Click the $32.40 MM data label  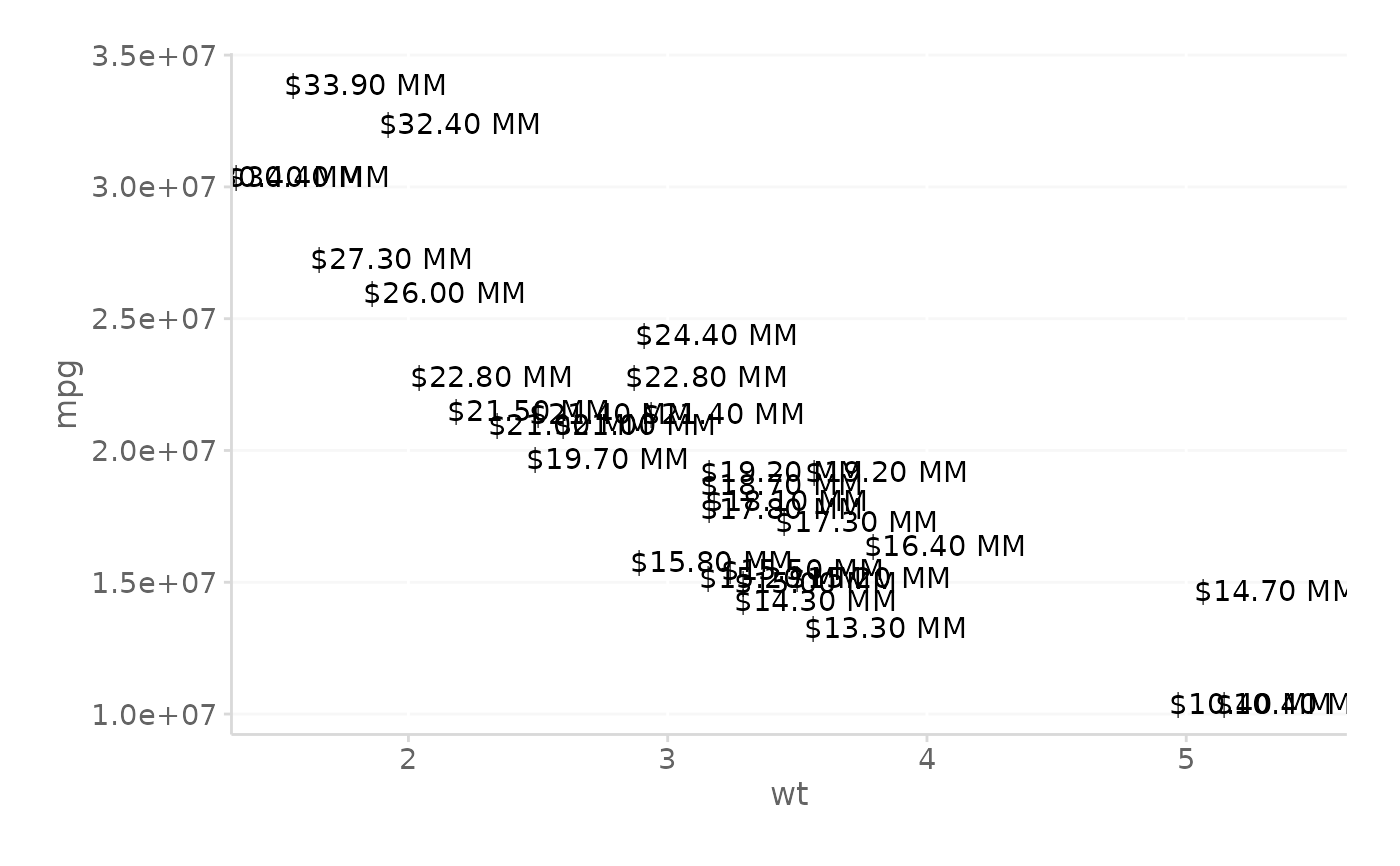click(x=460, y=125)
